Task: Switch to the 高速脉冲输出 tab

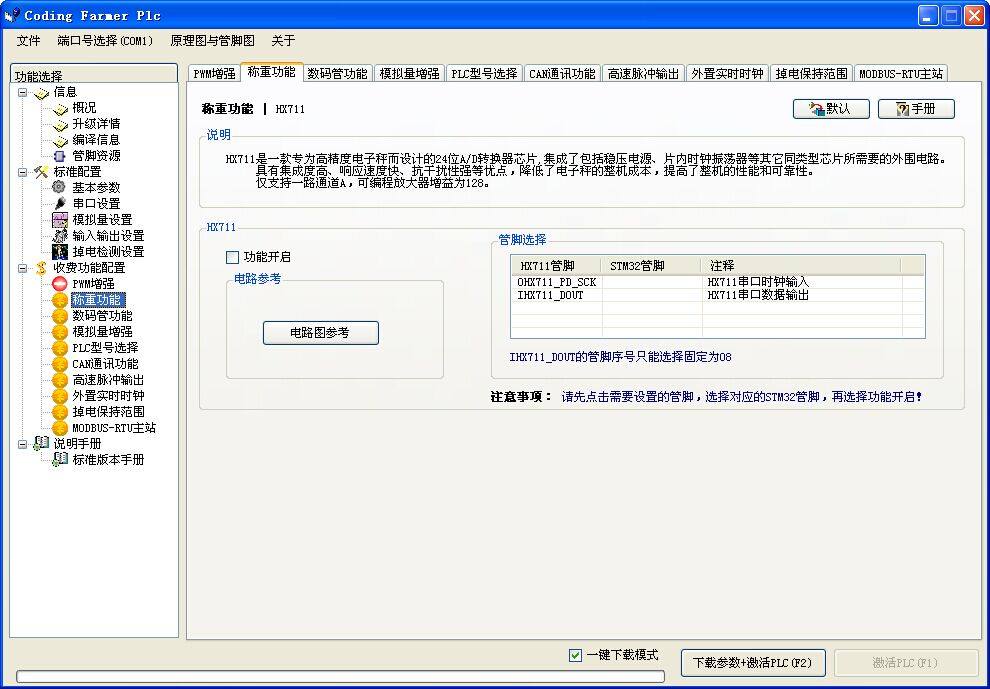Action: pos(643,73)
